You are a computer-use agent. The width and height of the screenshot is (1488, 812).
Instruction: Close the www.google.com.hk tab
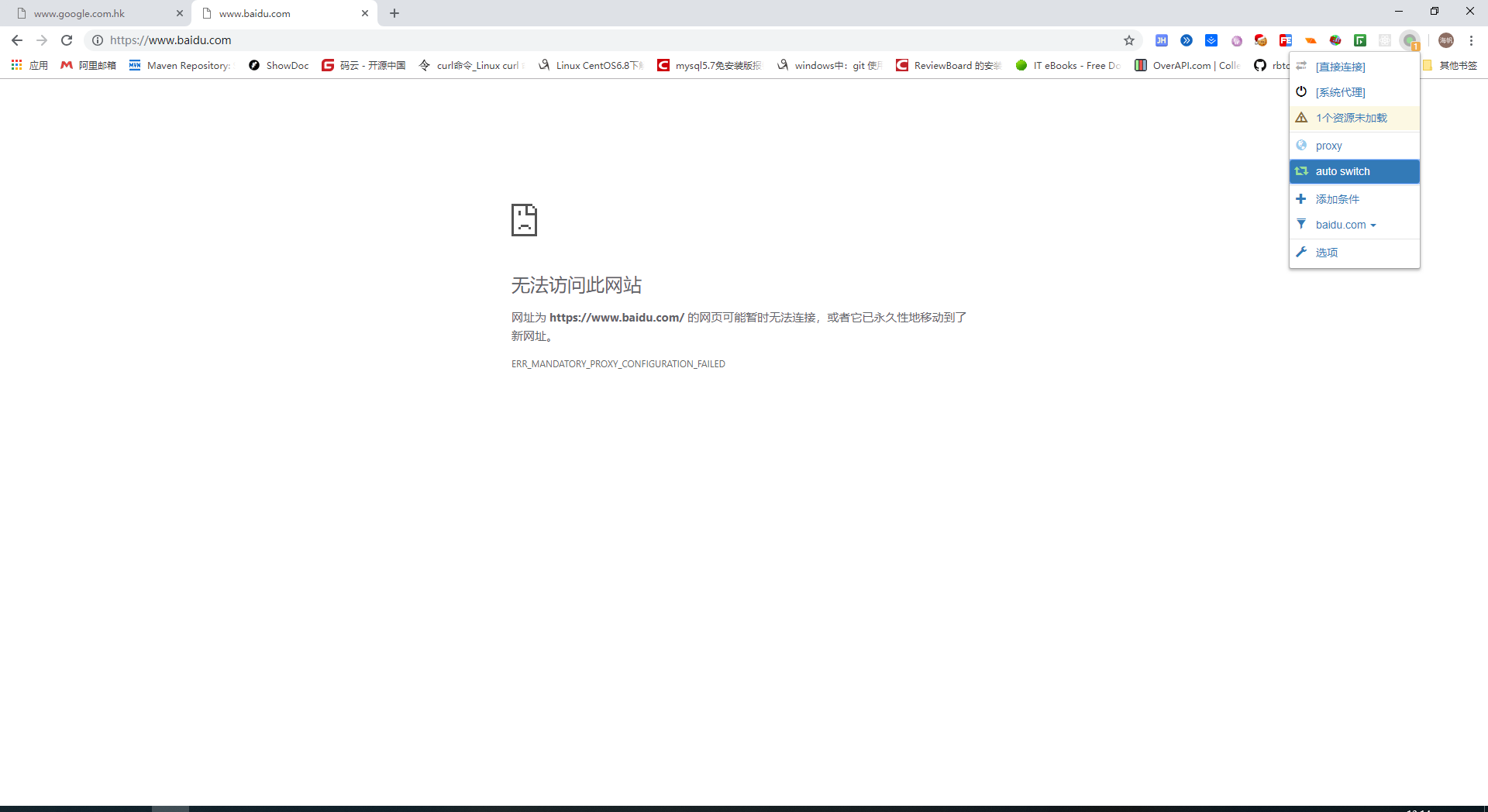coord(180,13)
